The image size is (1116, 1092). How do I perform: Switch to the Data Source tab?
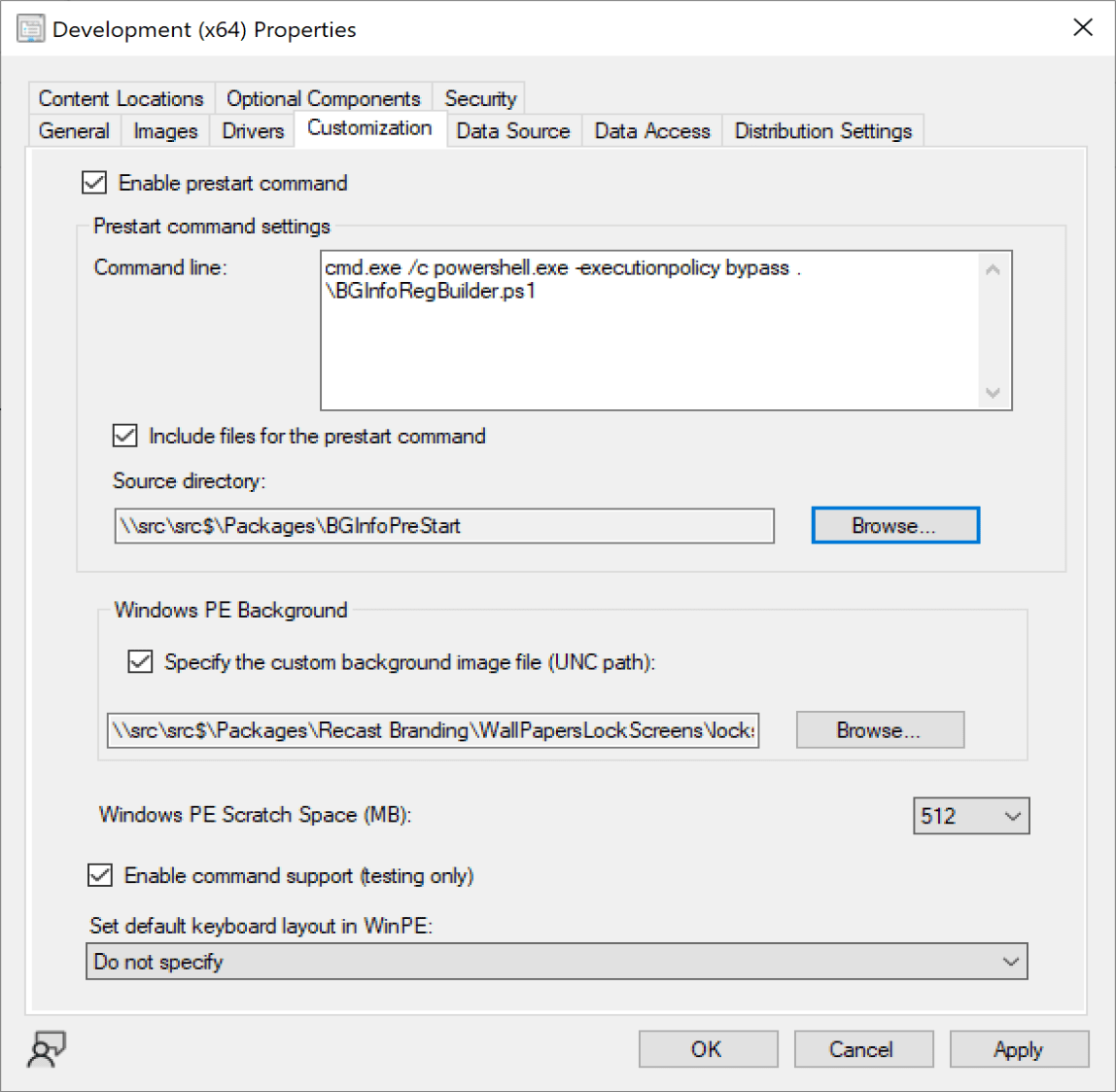513,131
